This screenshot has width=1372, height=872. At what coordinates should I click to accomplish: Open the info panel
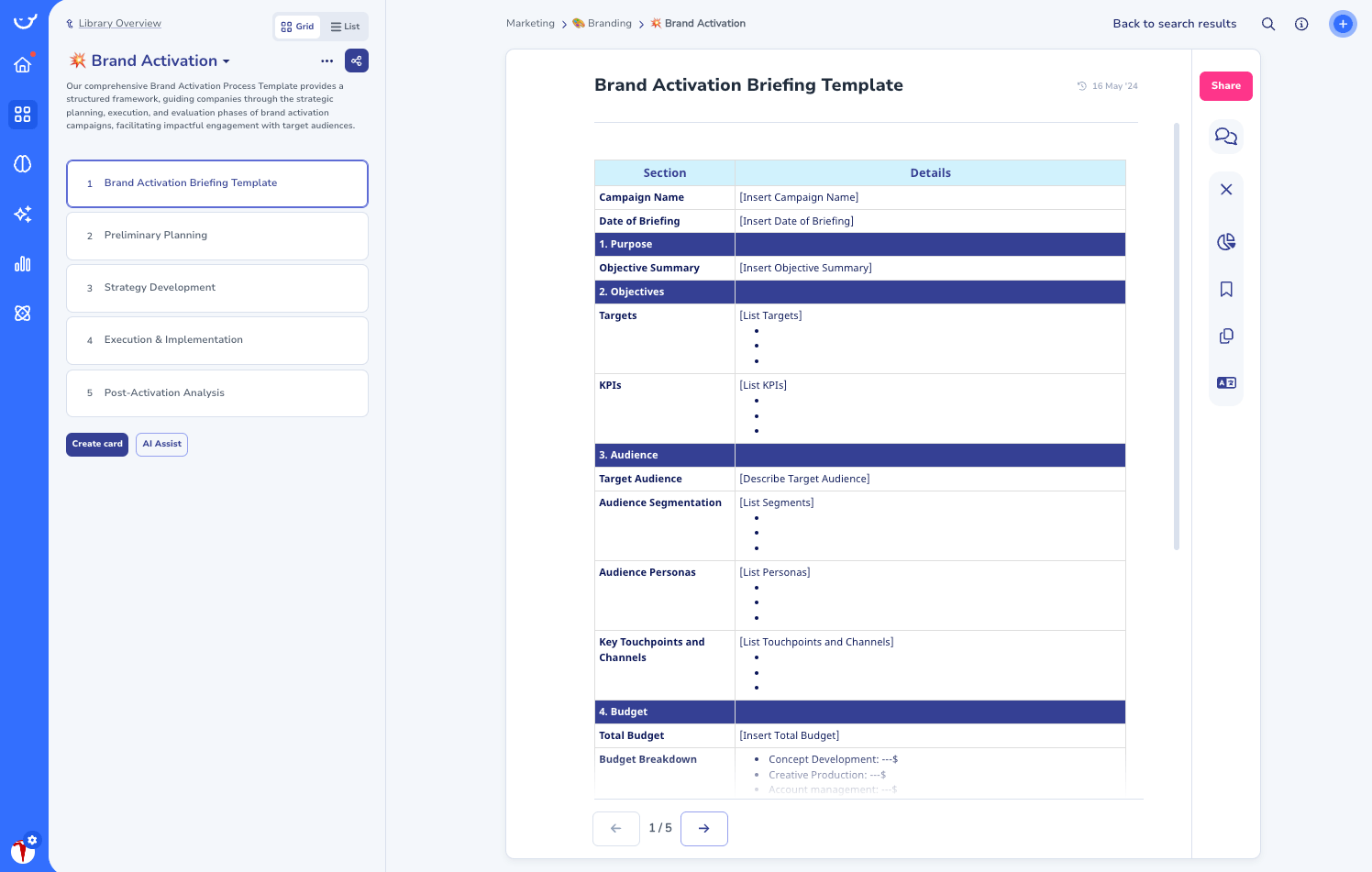(x=1301, y=24)
